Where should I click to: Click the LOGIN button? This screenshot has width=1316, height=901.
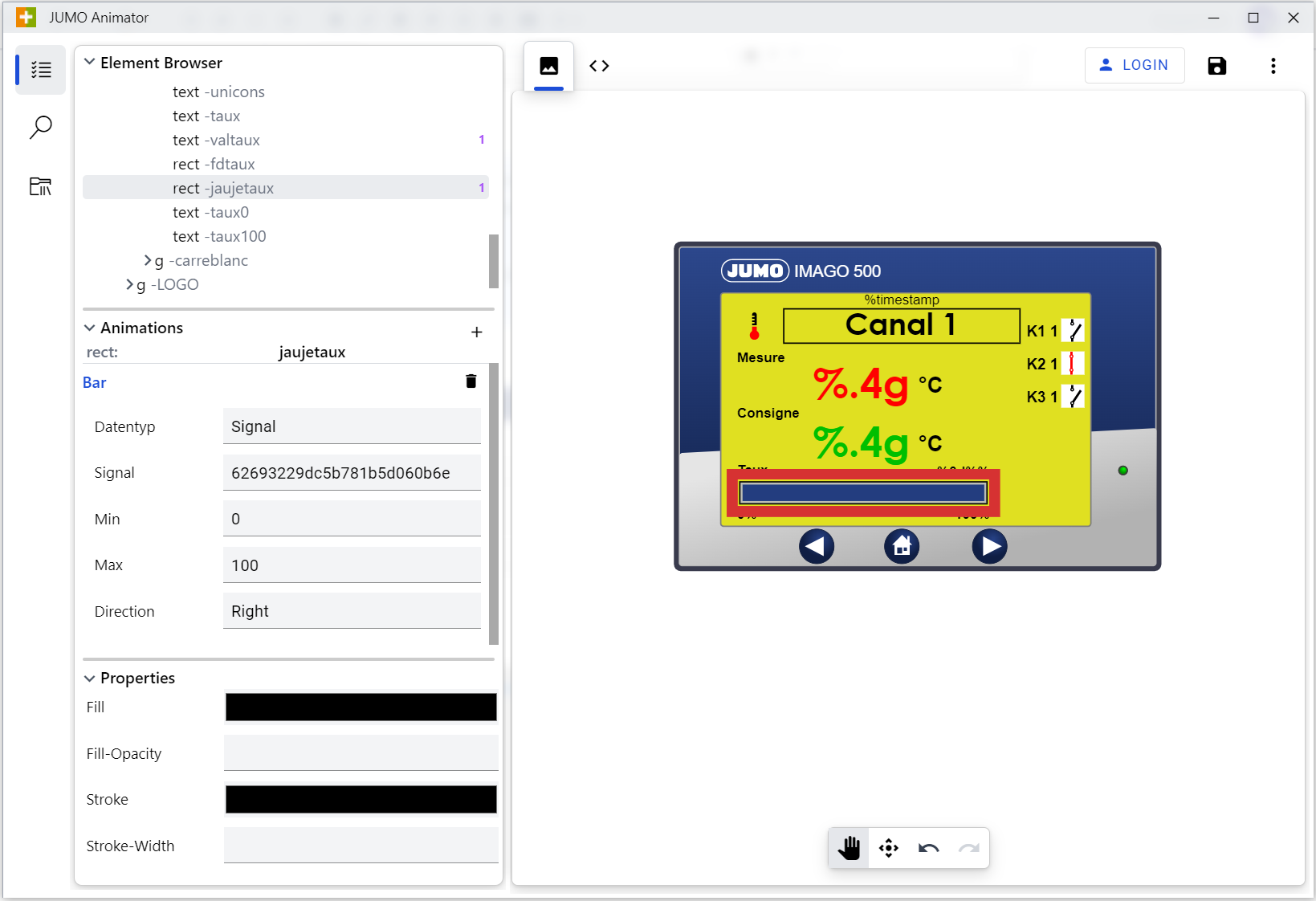tap(1134, 65)
